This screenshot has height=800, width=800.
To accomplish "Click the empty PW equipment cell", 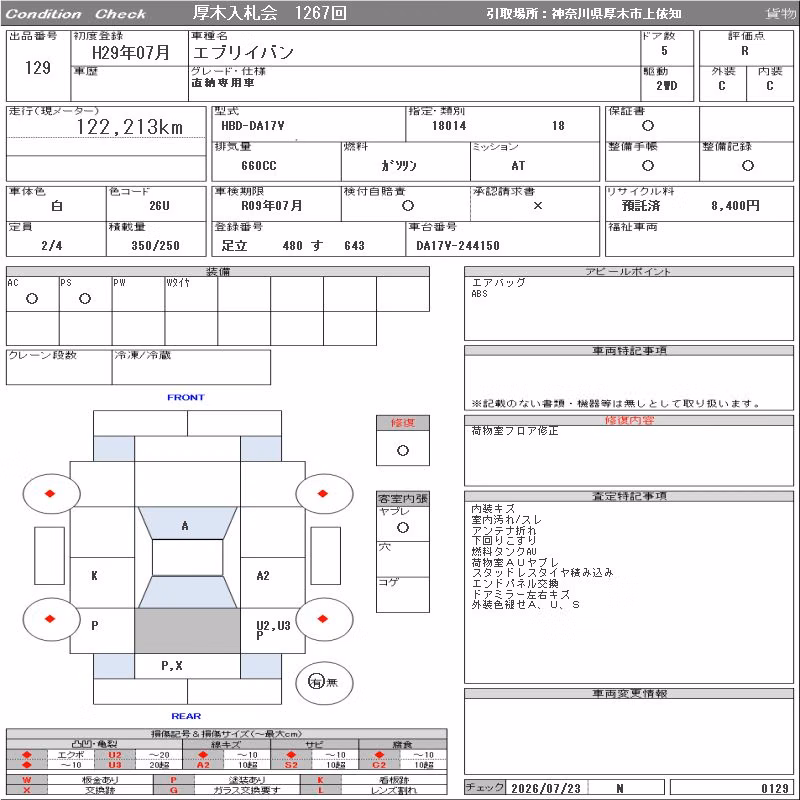I will (138, 294).
